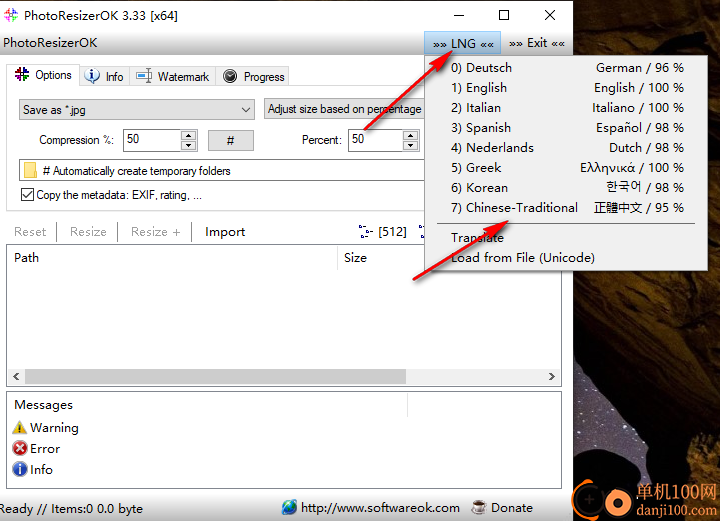Click the blue Info icon in Messages
This screenshot has height=521, width=720.
point(20,469)
